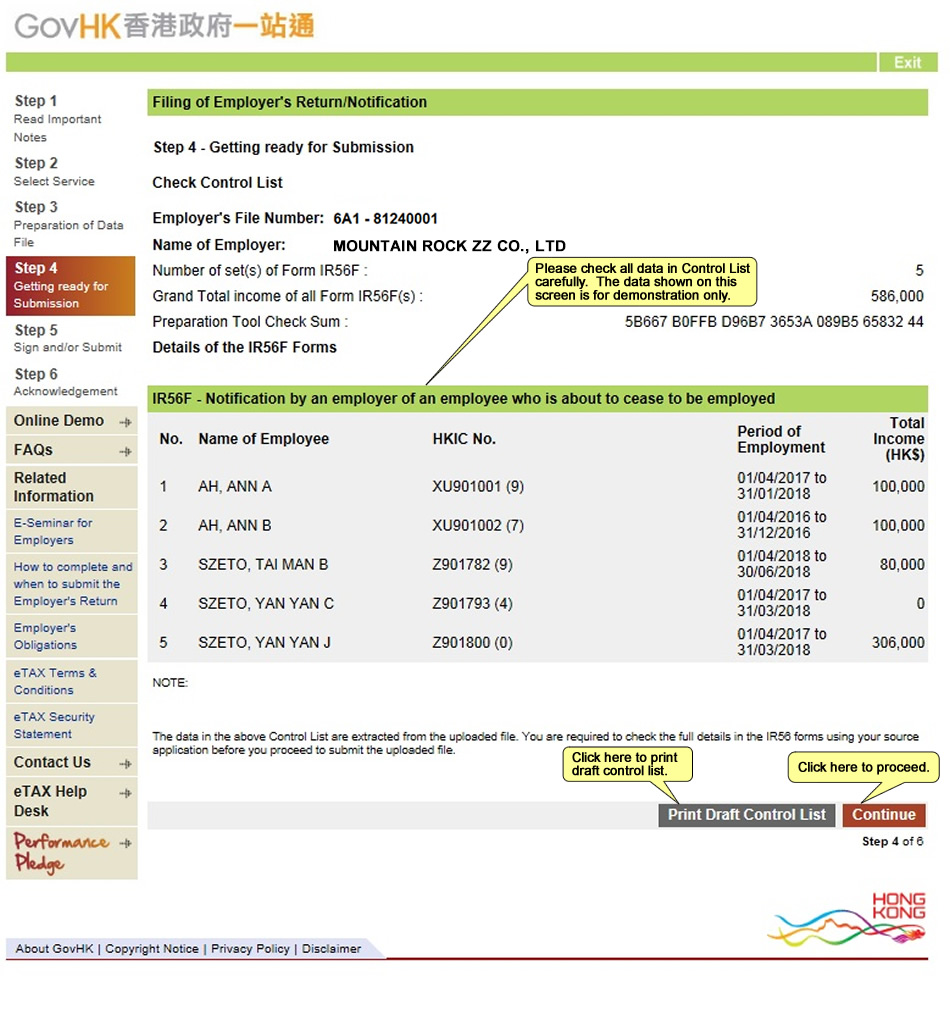Open About GovHK footer link
The width and height of the screenshot is (950, 1021).
tap(54, 949)
